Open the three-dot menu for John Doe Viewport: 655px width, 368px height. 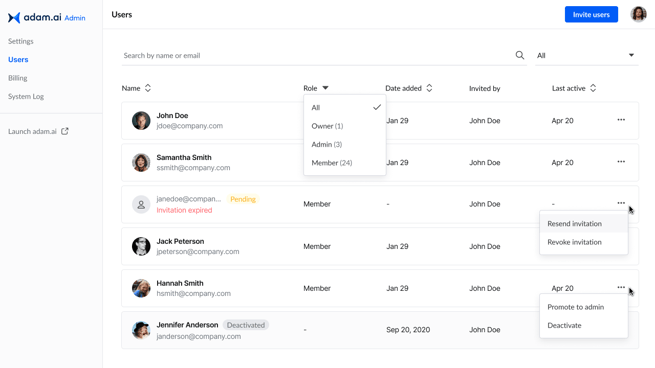(x=621, y=120)
